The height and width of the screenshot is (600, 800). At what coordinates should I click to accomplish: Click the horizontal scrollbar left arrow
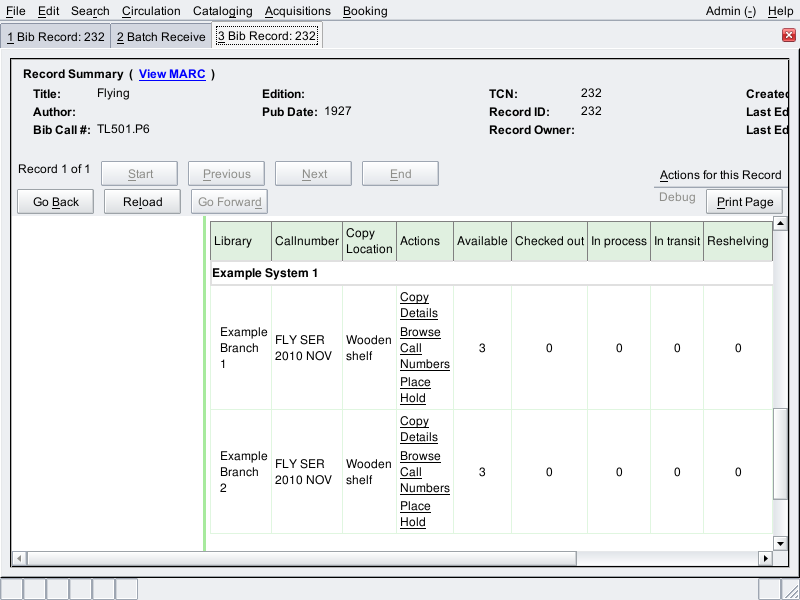(x=18, y=558)
